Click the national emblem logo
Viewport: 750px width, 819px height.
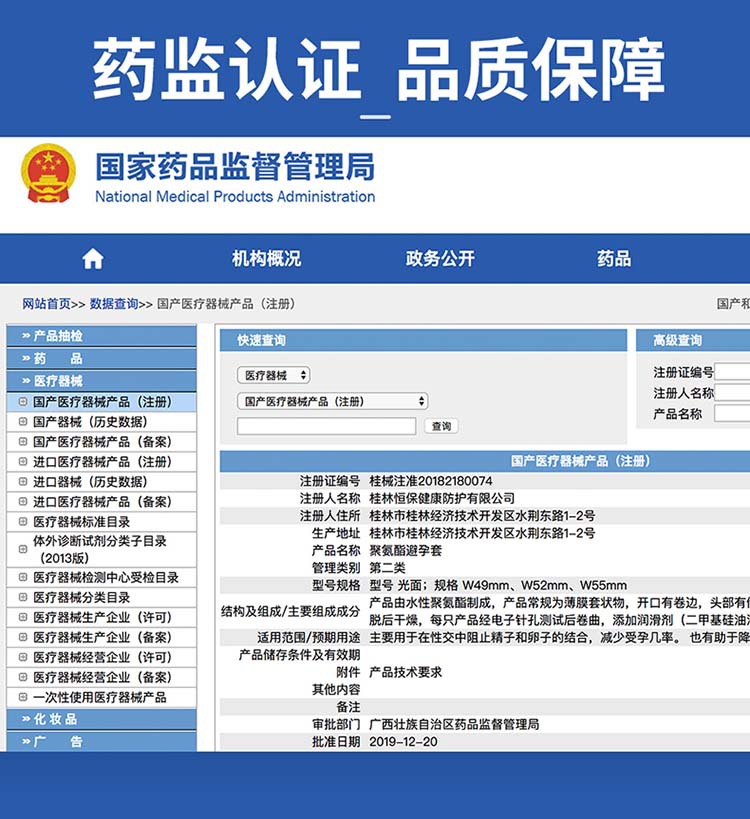48,173
